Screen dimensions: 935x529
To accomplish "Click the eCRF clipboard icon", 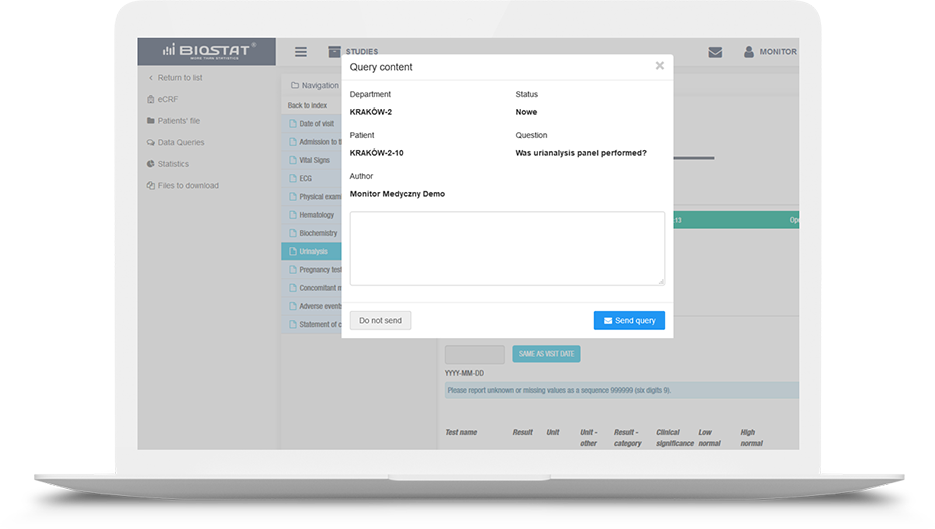I will [150, 99].
